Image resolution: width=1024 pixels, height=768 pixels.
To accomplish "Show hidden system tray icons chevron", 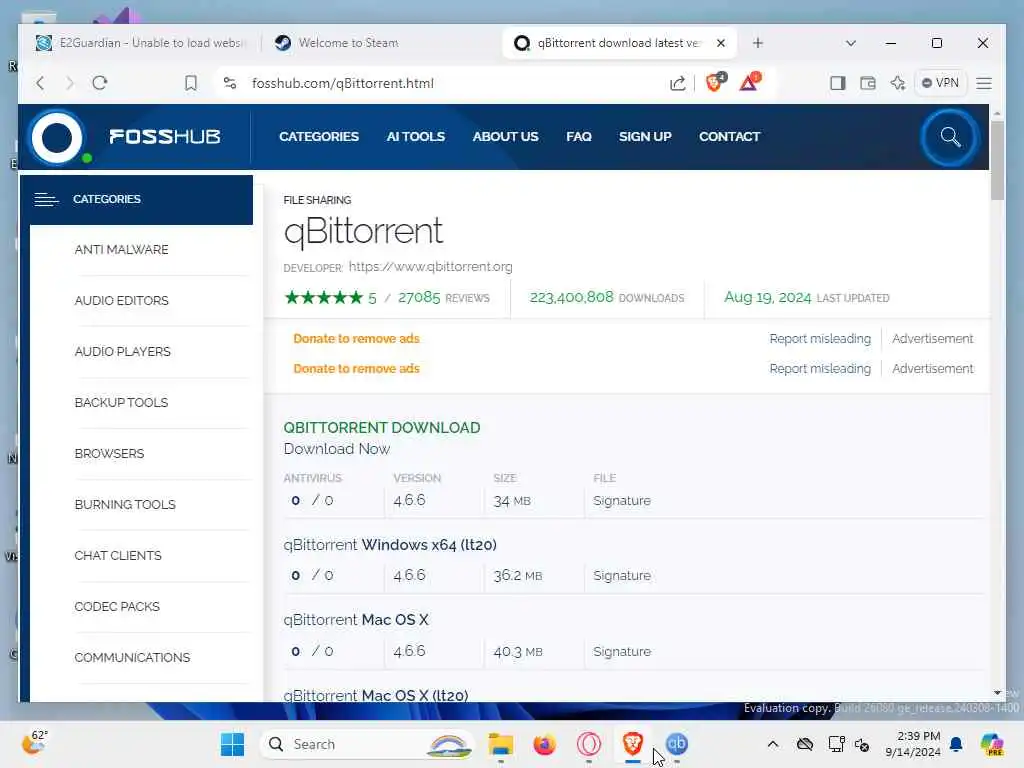I will (x=773, y=744).
